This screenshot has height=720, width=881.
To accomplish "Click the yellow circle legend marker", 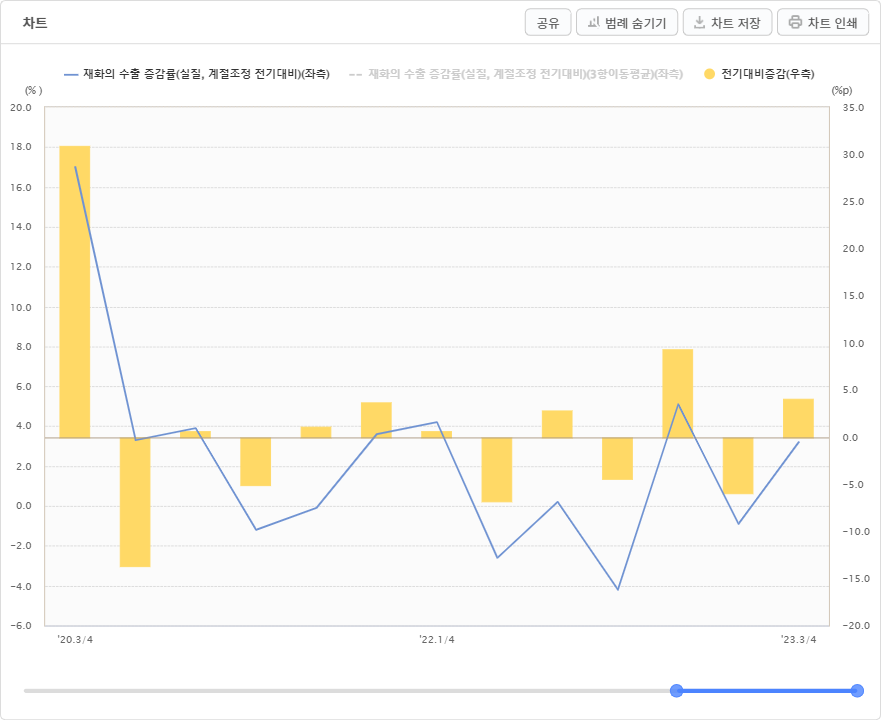I will point(710,74).
